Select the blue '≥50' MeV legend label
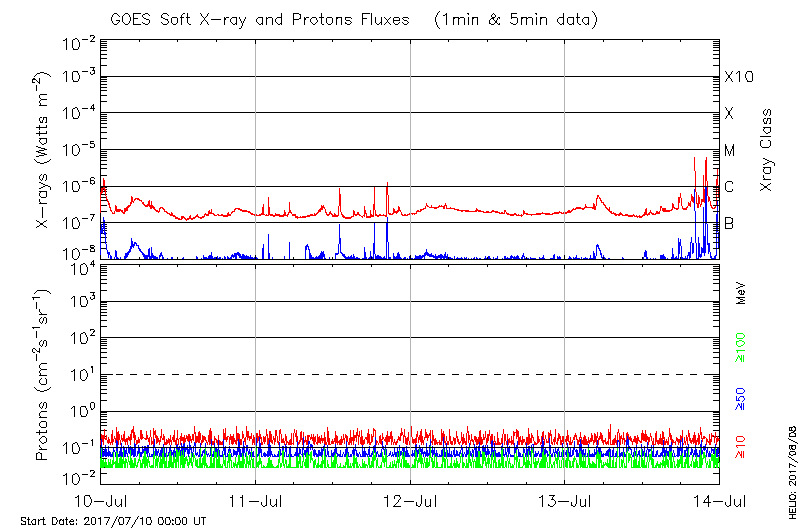 [741, 398]
